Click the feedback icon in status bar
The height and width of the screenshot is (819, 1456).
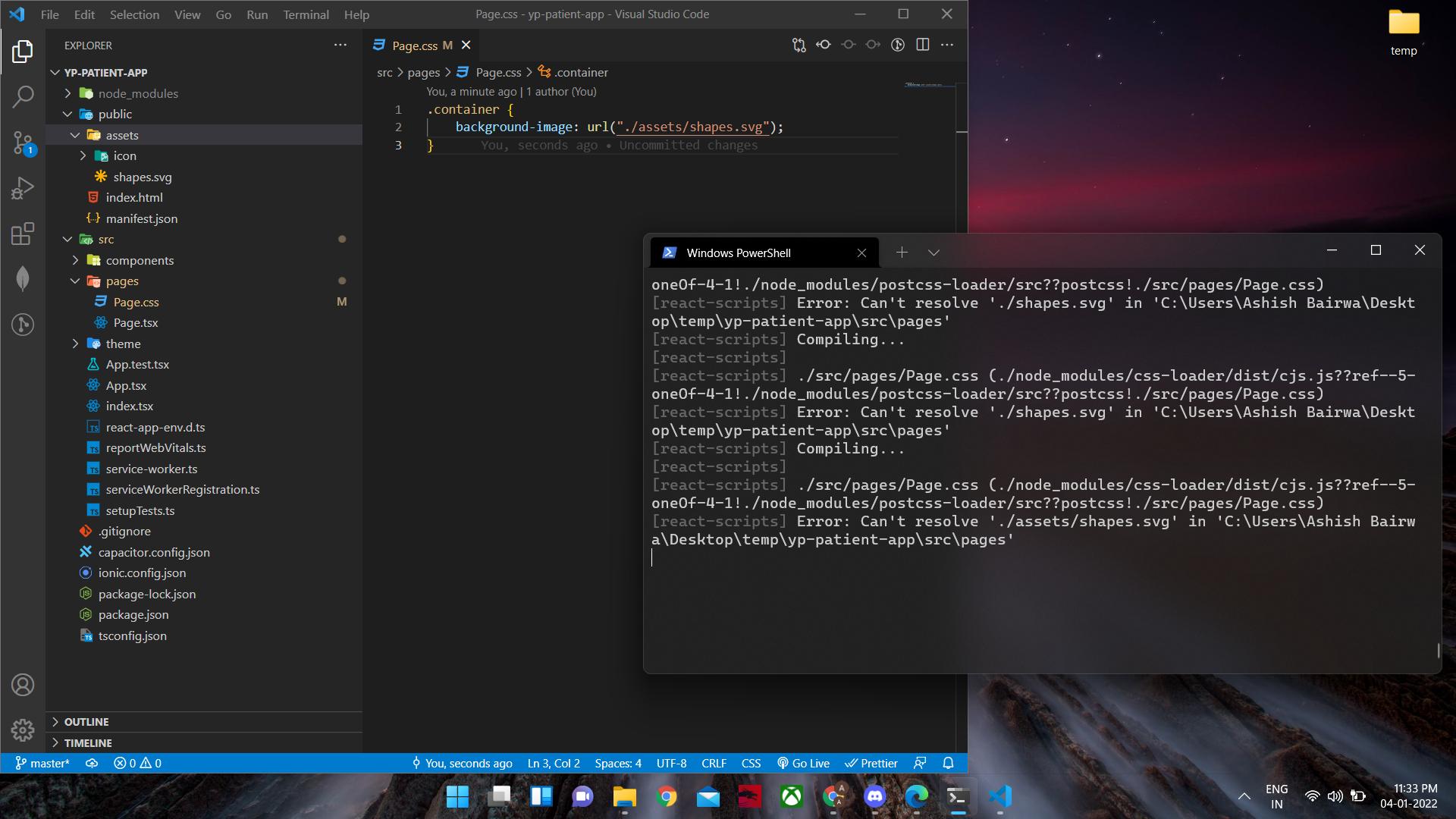coord(920,763)
